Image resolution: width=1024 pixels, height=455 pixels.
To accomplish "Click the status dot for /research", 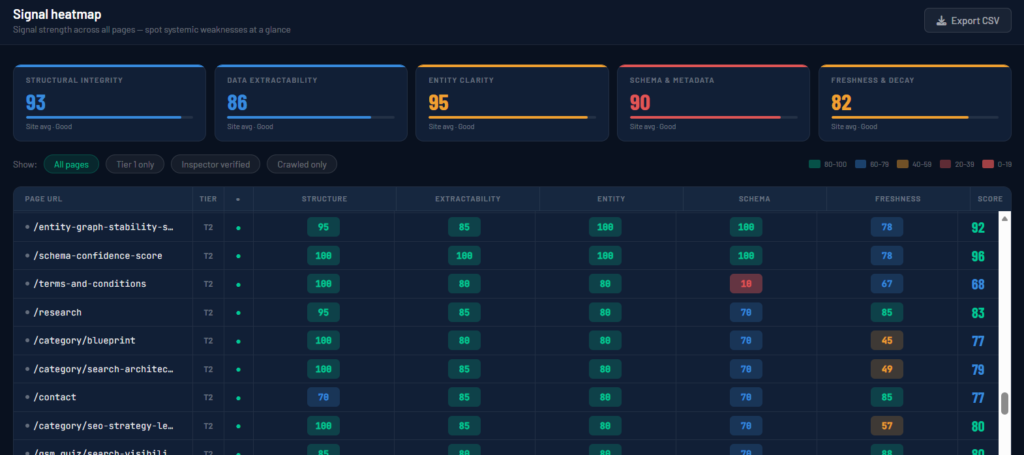I will coord(238,313).
